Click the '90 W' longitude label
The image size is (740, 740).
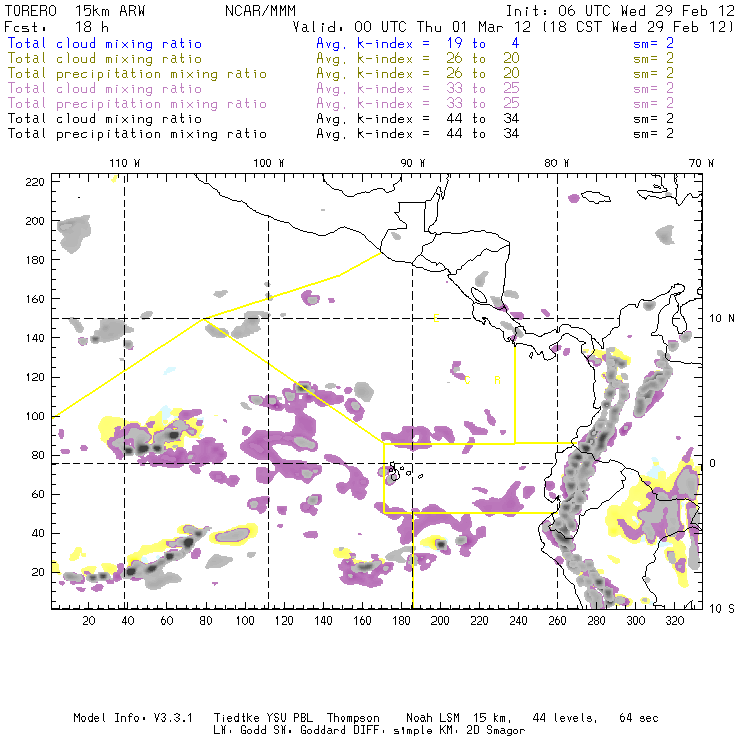click(413, 163)
